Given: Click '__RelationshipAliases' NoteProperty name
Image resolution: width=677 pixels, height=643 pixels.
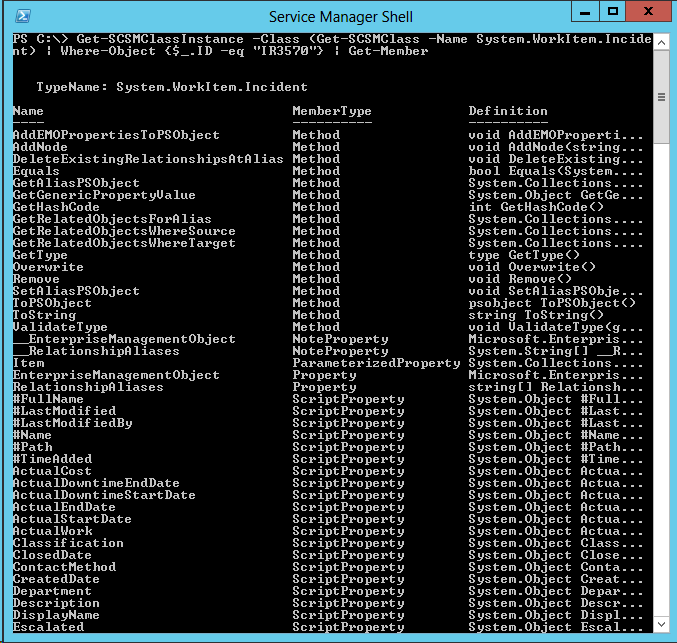Looking at the screenshot, I should click(96, 351).
